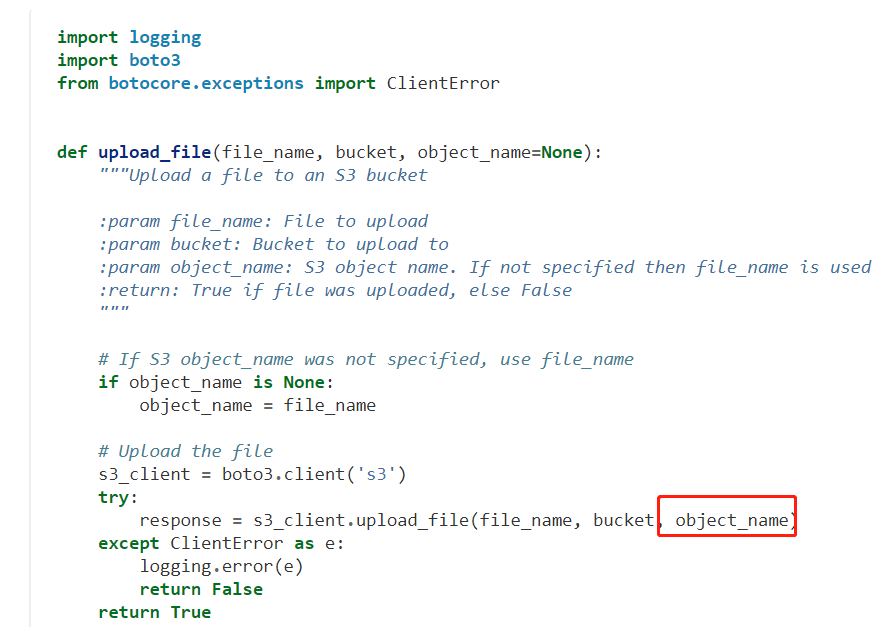
Task: Click the 'object_name = file_name' assignment line
Action: click(257, 406)
